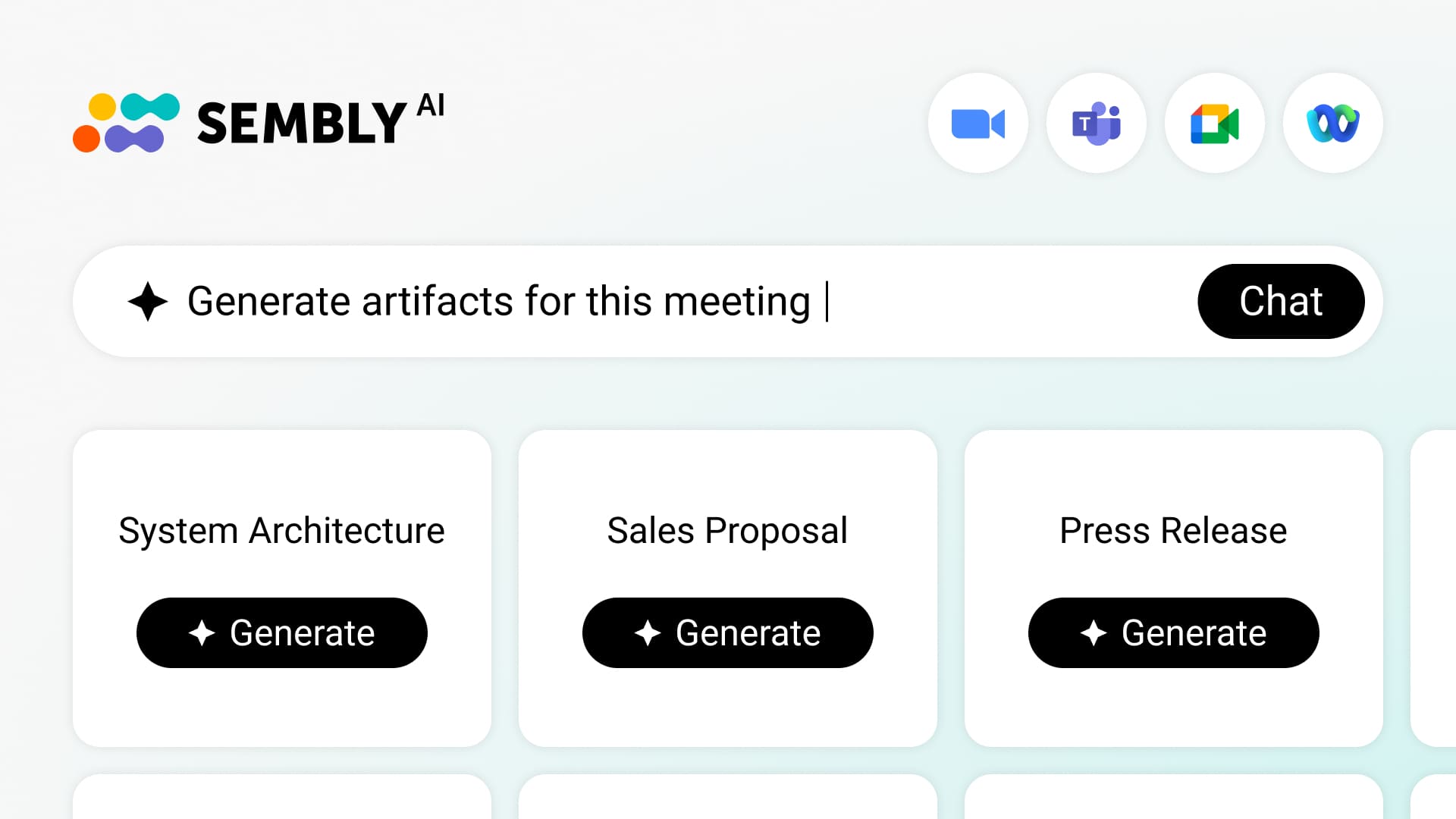The image size is (1456, 819).
Task: Select the Sales Proposal card title
Action: point(727,531)
